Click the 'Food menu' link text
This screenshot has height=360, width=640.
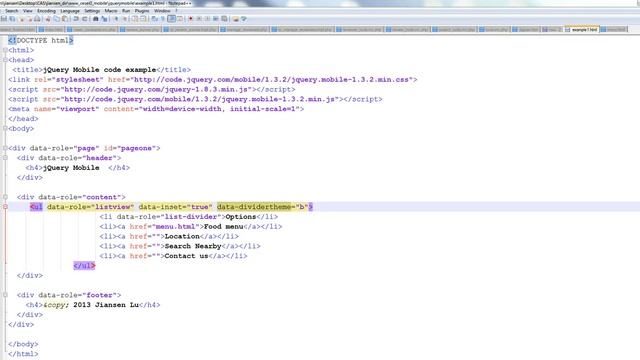click(x=223, y=227)
